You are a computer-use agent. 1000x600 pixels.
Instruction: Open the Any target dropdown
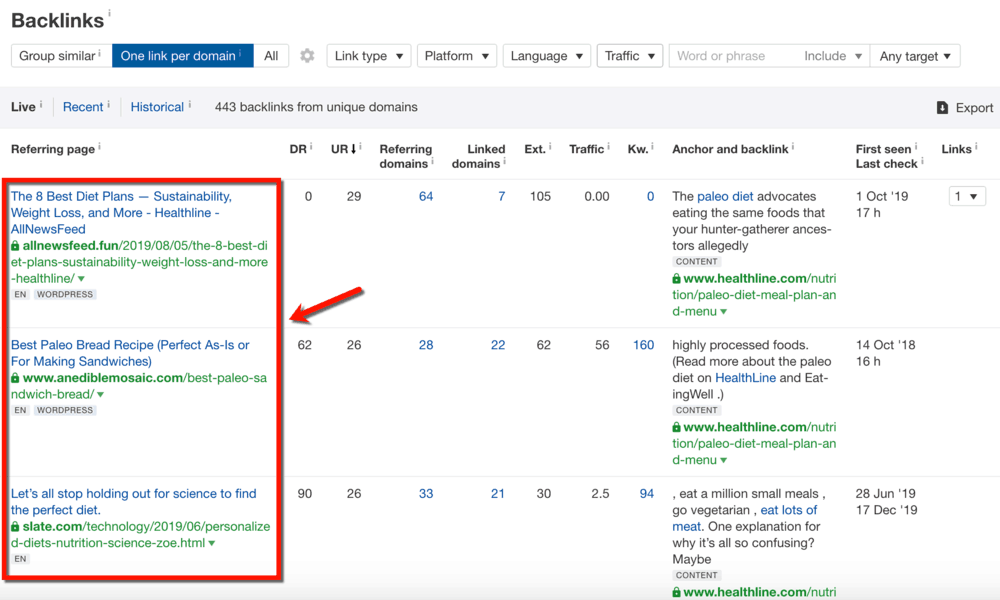914,56
